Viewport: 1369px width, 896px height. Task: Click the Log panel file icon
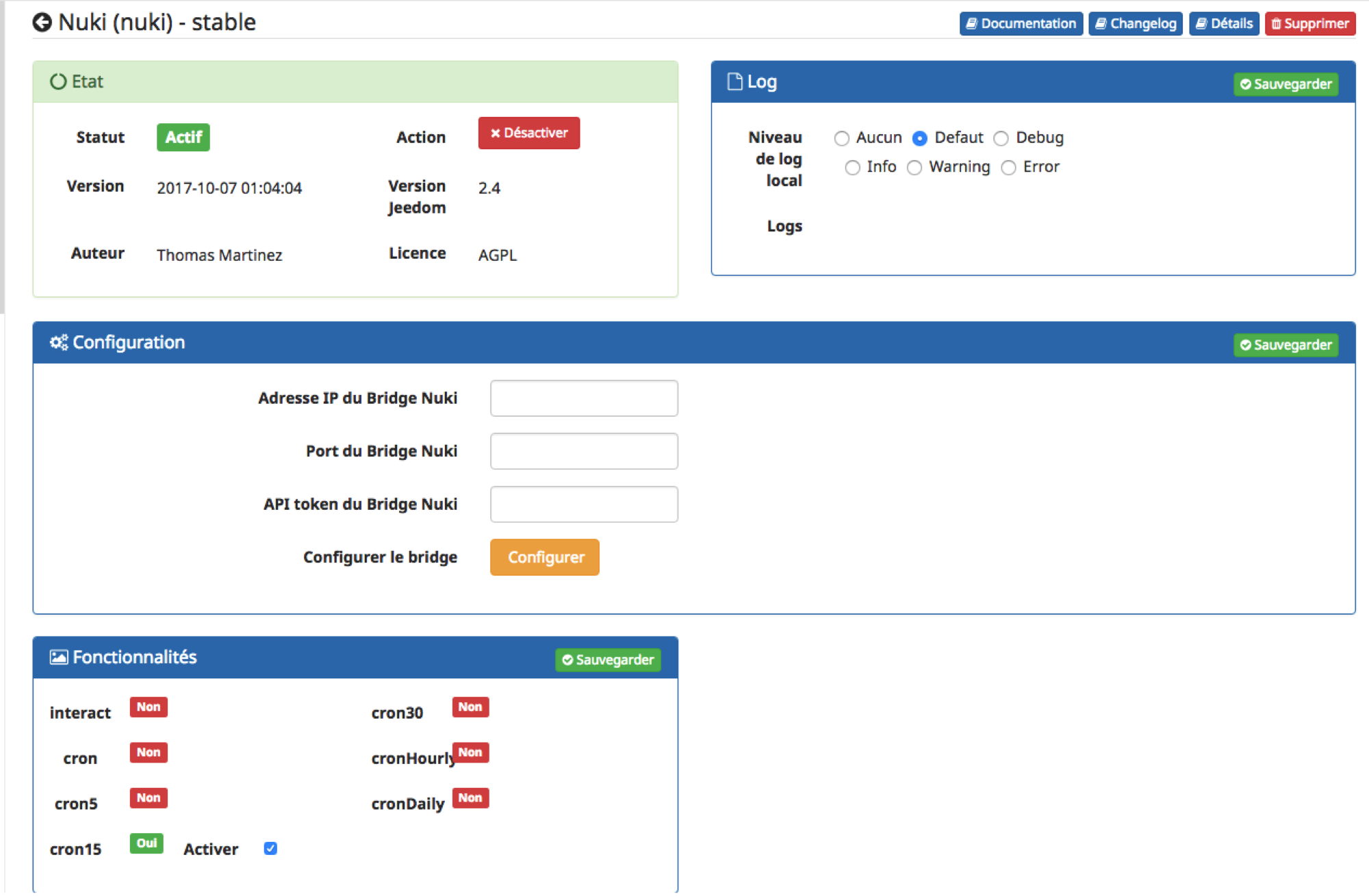coord(734,81)
